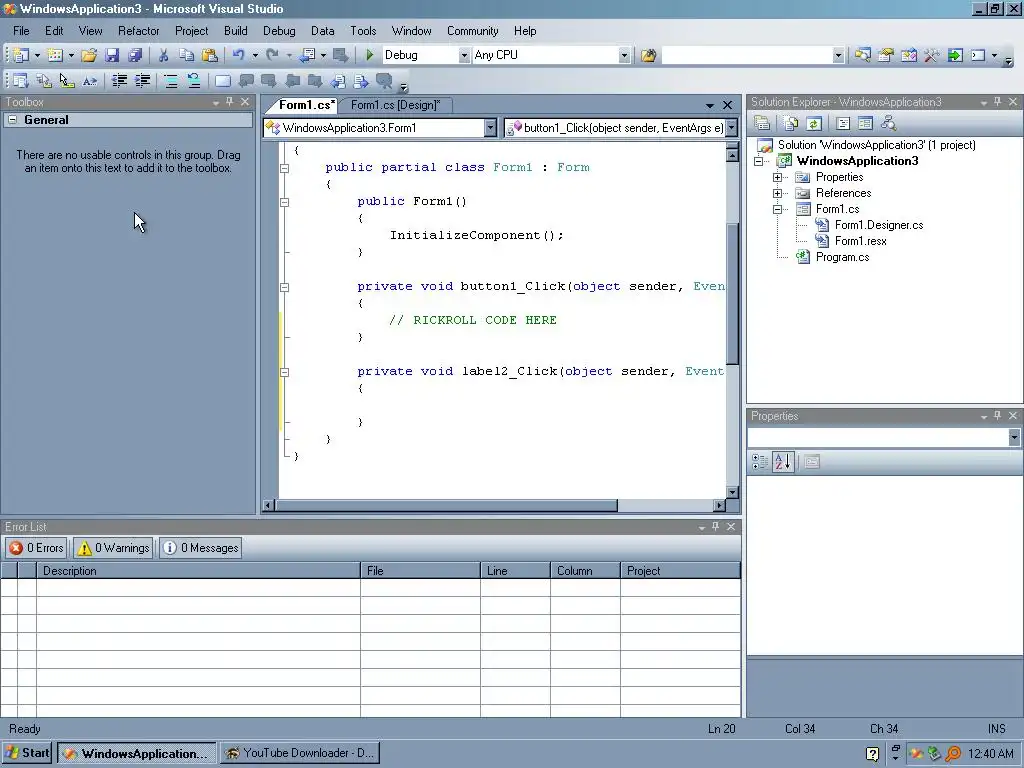Click the Windows Start button
Screen dimensions: 1024x768
pos(27,753)
